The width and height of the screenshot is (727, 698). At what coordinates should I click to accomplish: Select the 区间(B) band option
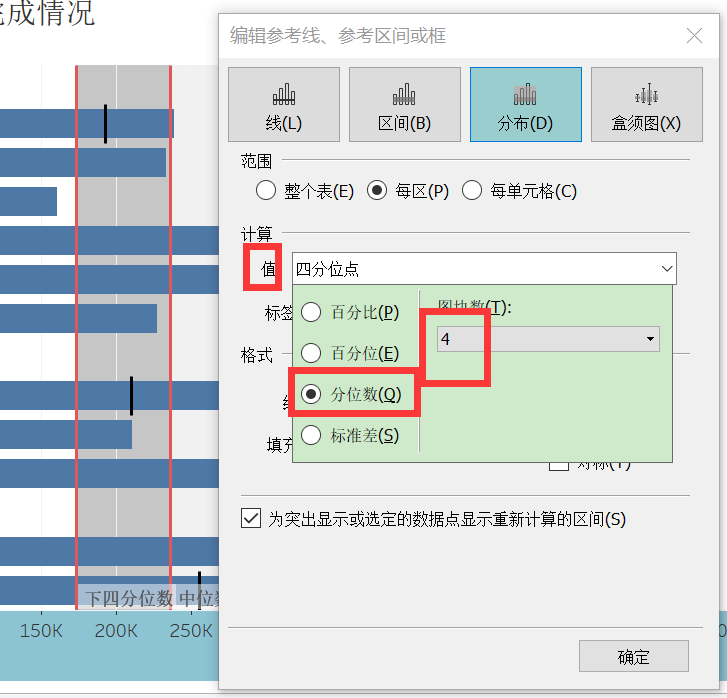[x=405, y=104]
